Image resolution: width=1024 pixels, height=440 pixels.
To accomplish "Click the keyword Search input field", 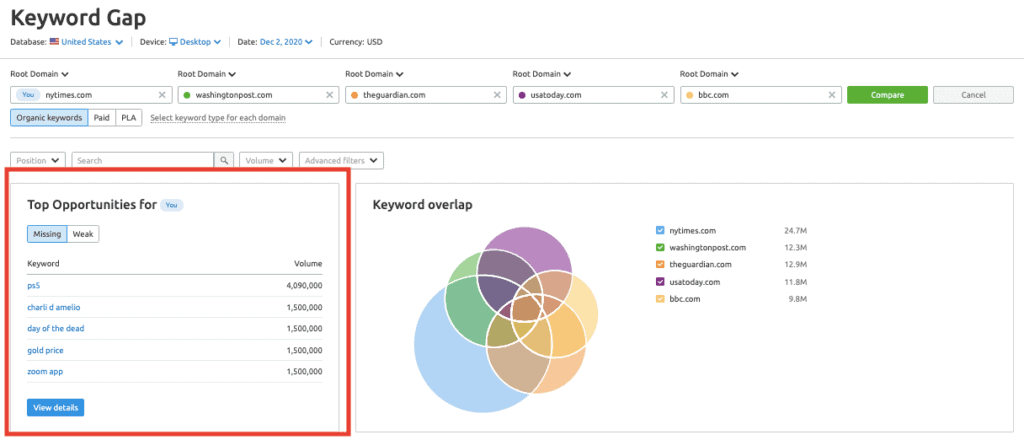I will 143,160.
